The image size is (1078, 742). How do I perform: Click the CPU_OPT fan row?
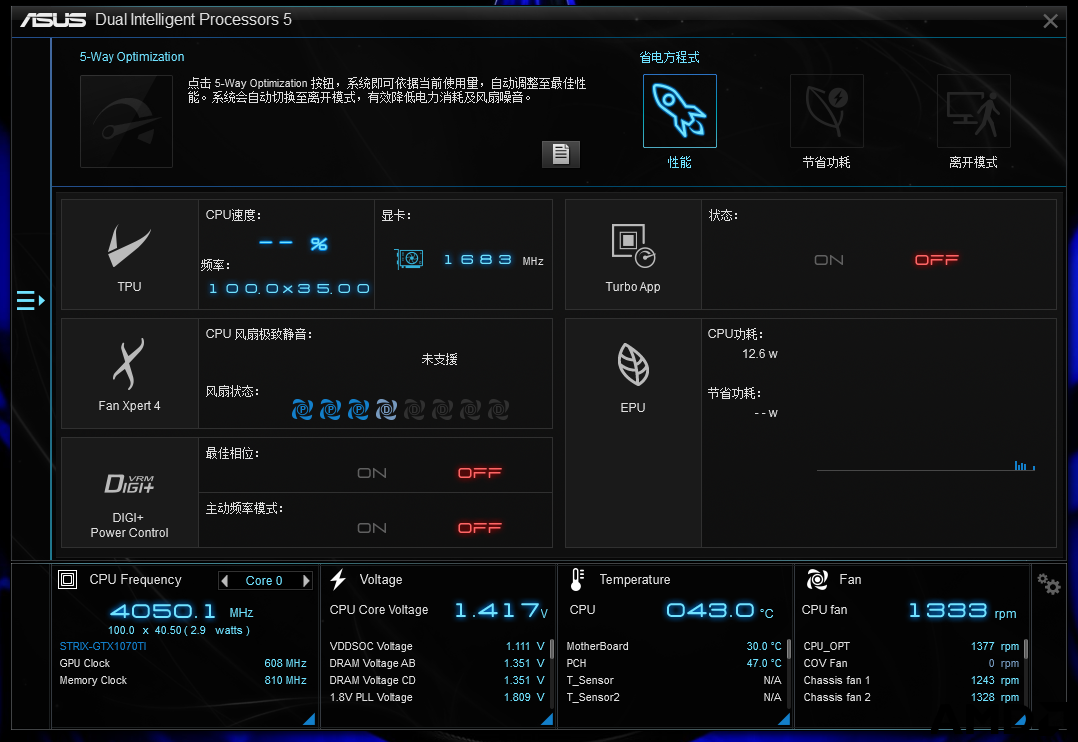[x=911, y=646]
